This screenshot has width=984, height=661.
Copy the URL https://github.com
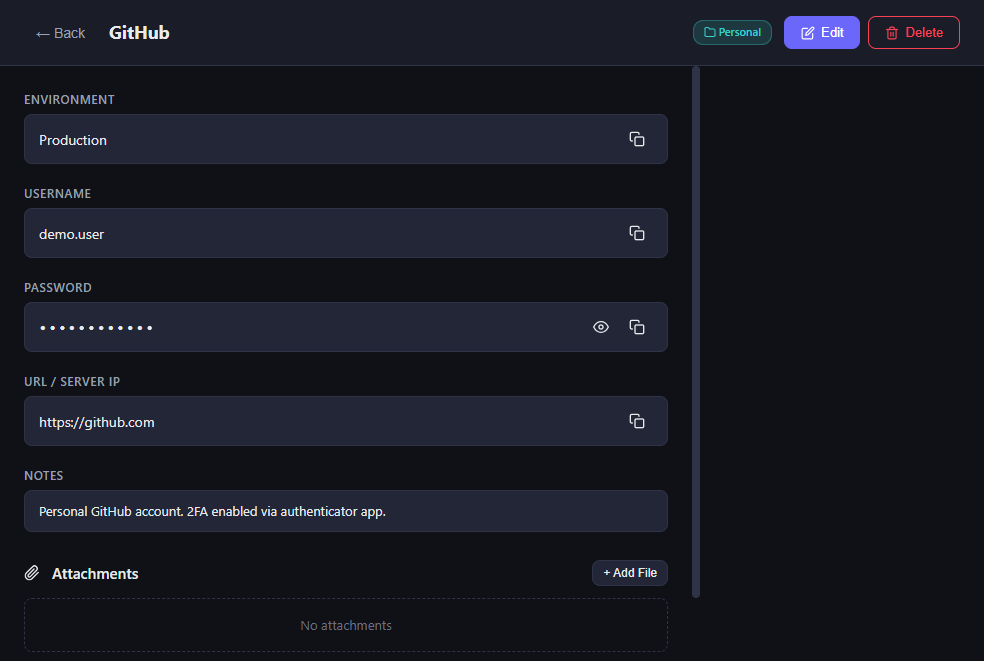point(636,421)
